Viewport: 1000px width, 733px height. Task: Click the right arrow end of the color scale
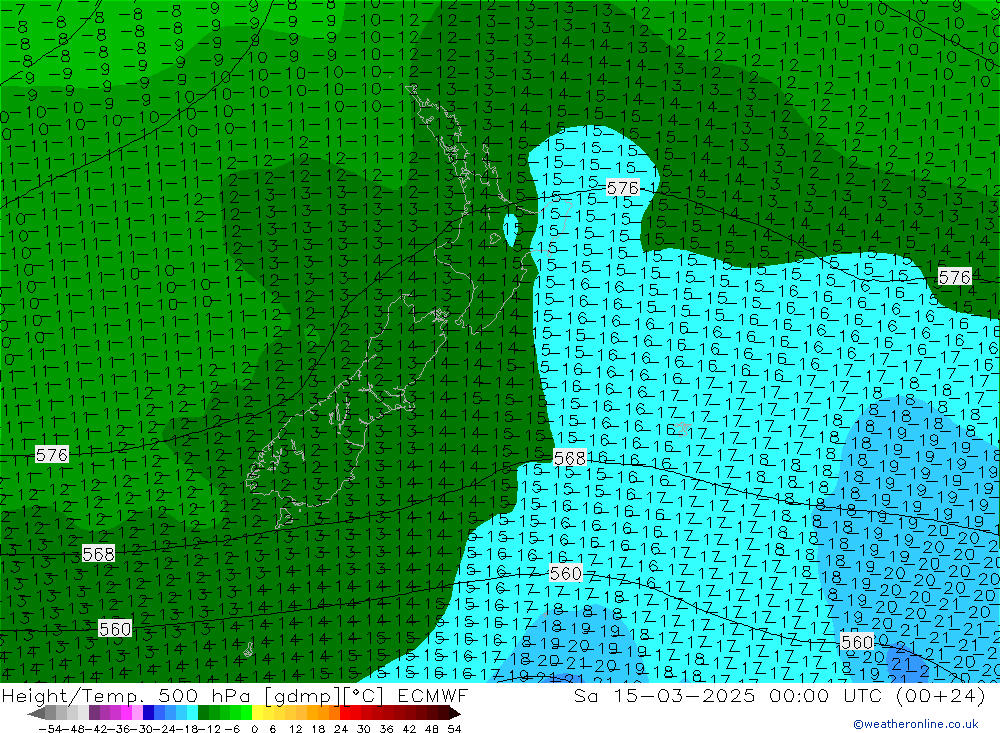(x=455, y=713)
